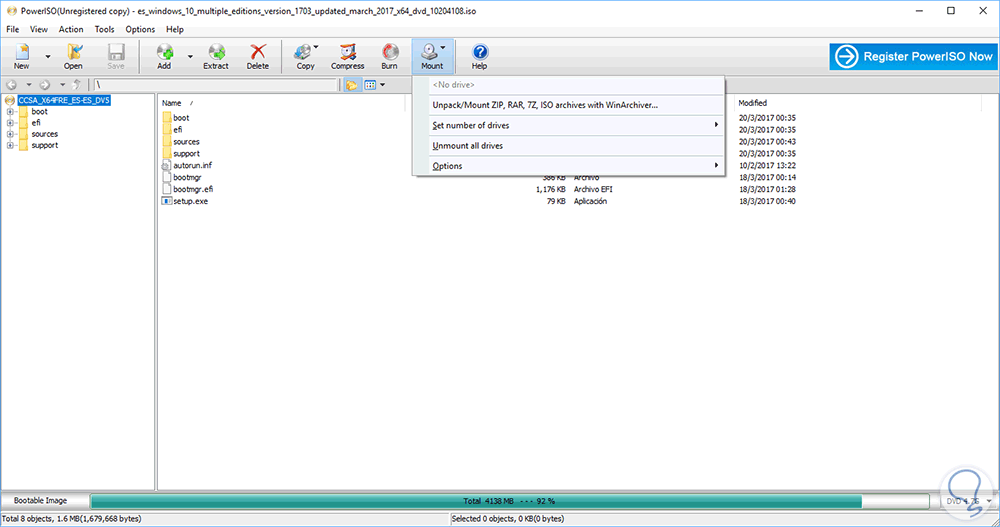Viewport: 1000px width, 527px height.
Task: Open the Options menu in menu bar
Action: pos(140,29)
